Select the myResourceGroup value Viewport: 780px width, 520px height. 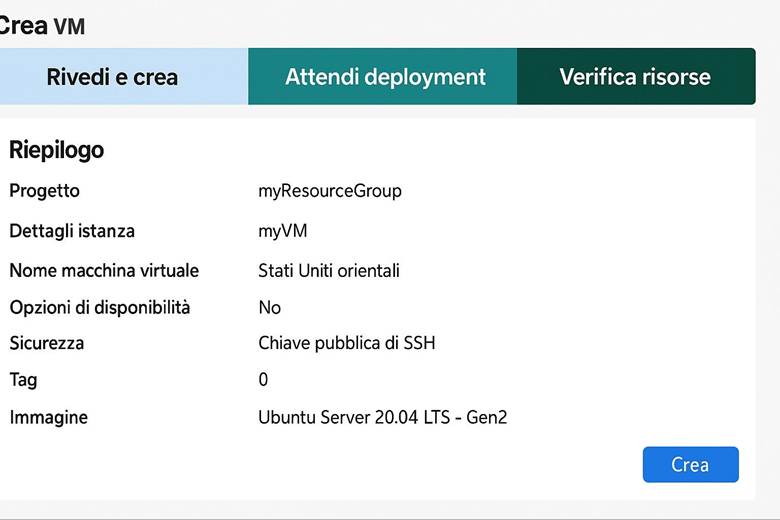[330, 191]
